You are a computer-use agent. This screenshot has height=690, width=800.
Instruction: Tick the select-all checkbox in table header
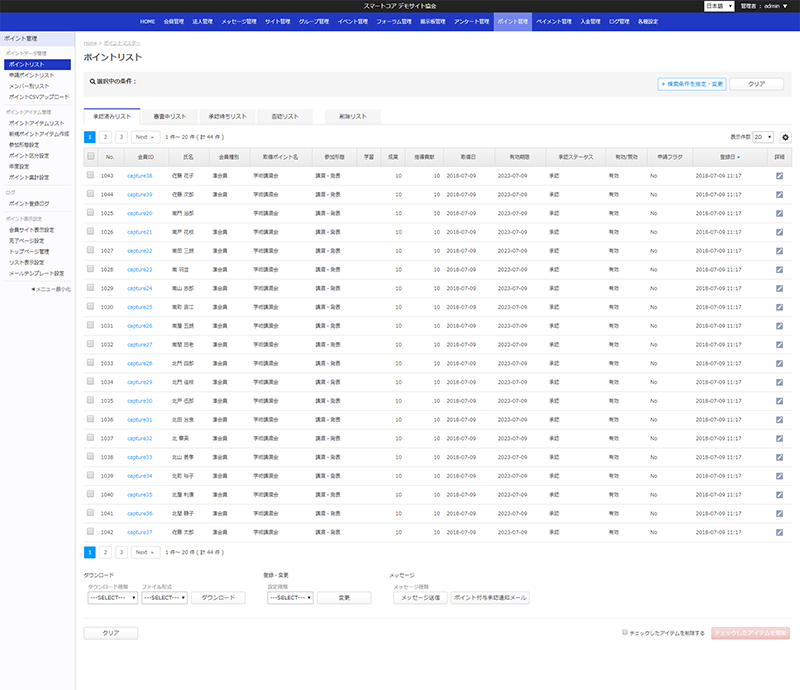click(x=90, y=157)
